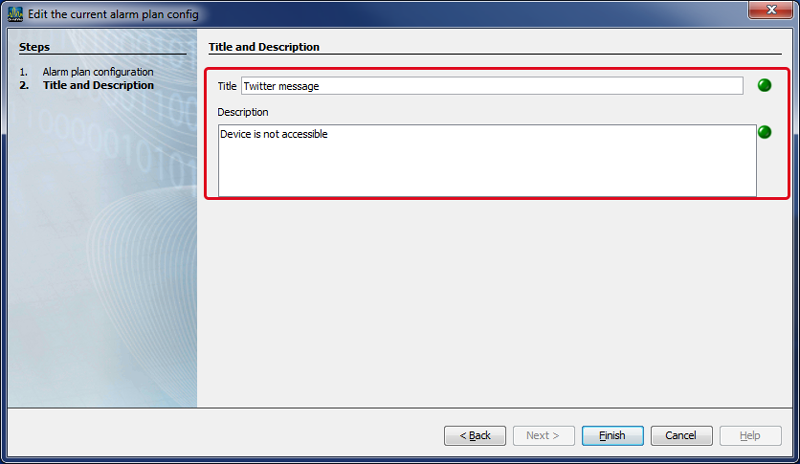The height and width of the screenshot is (464, 800).
Task: Click inside the Description text area
Action: pos(486,160)
